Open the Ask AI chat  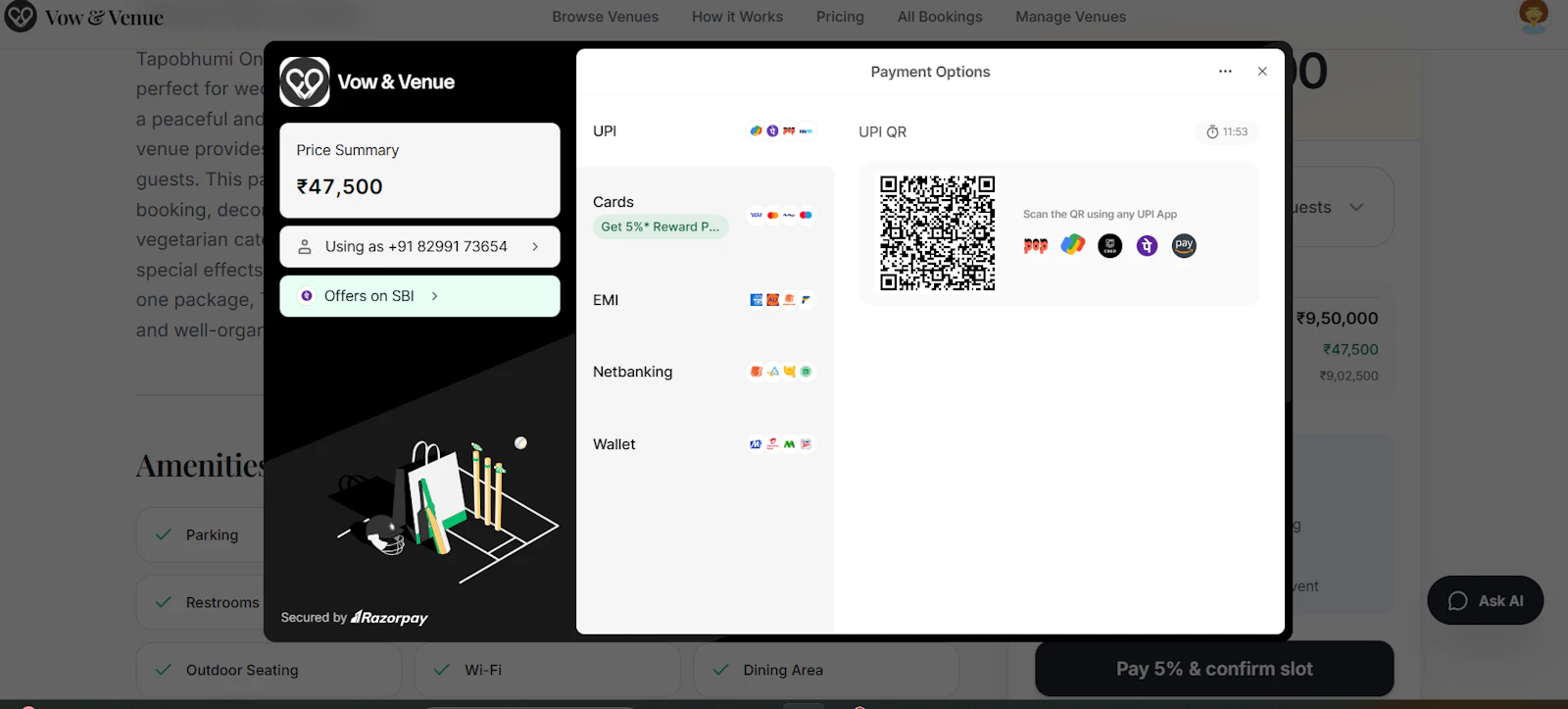coord(1485,600)
